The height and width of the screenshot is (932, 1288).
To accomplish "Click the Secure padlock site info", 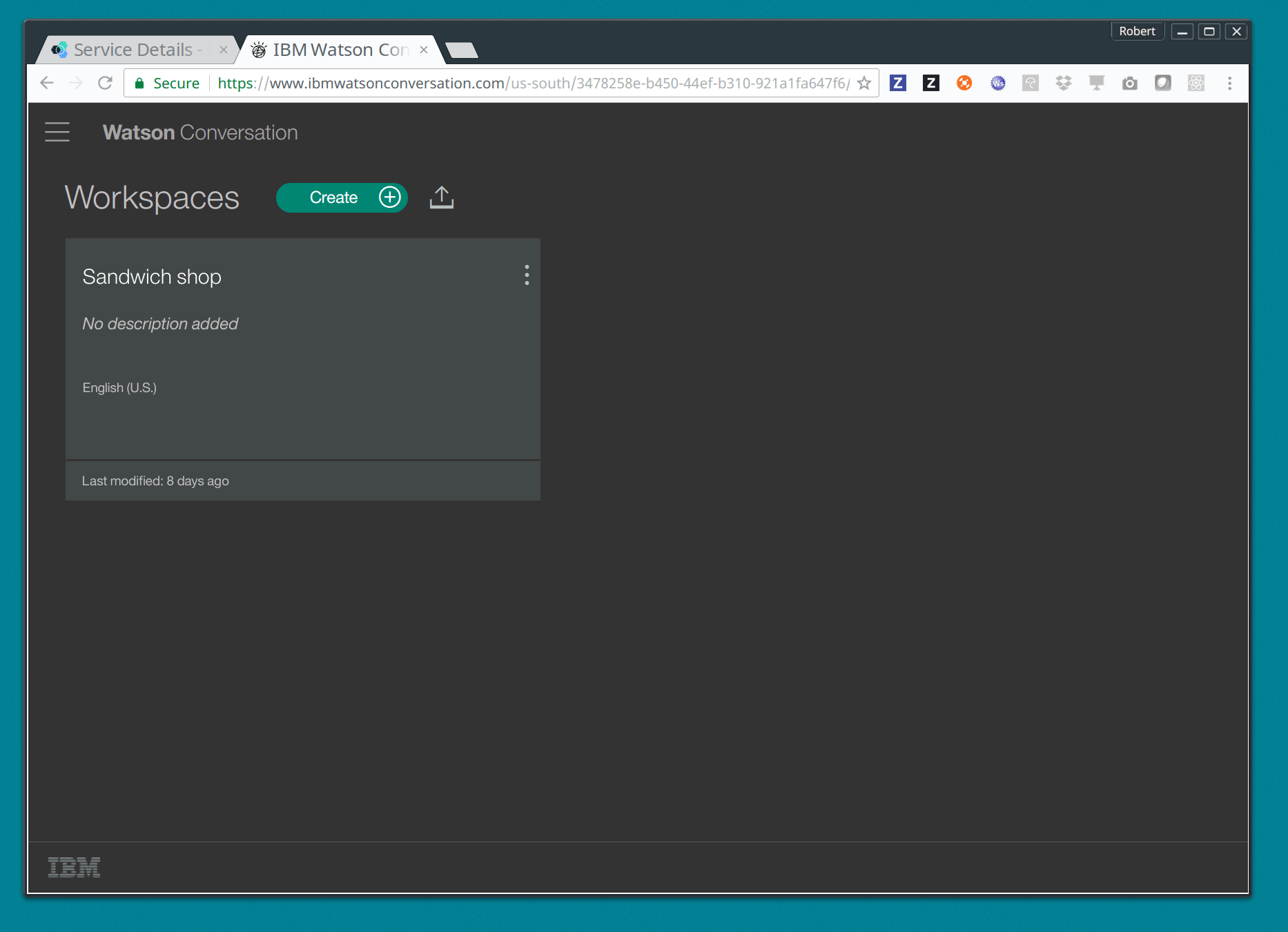I will point(167,84).
